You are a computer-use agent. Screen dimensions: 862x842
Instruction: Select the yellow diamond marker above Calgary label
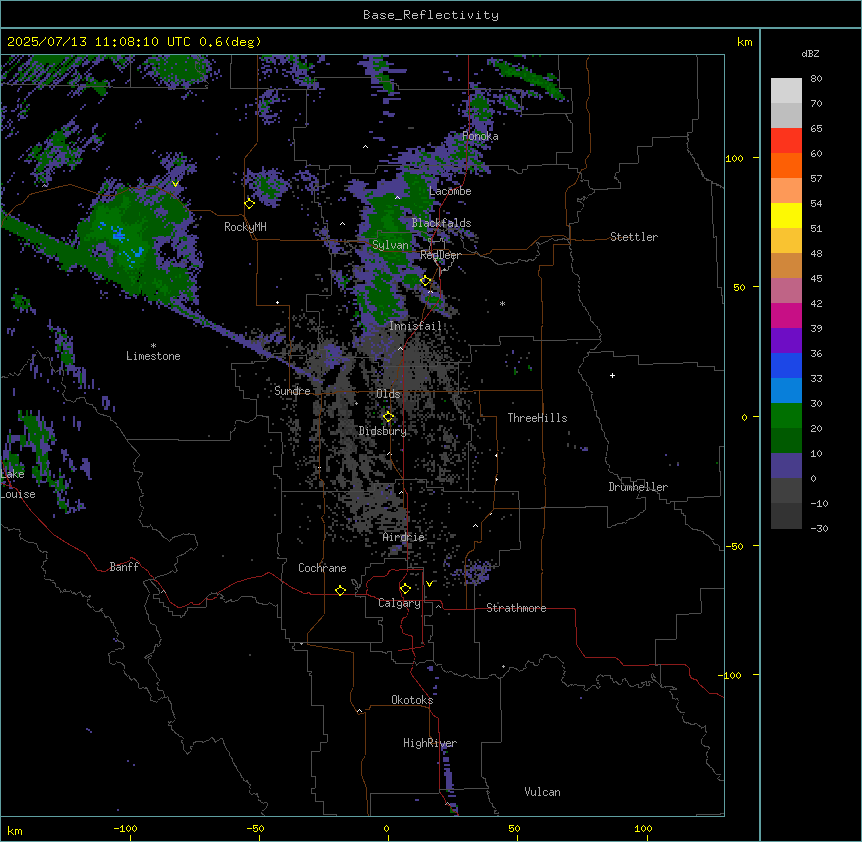tap(405, 589)
